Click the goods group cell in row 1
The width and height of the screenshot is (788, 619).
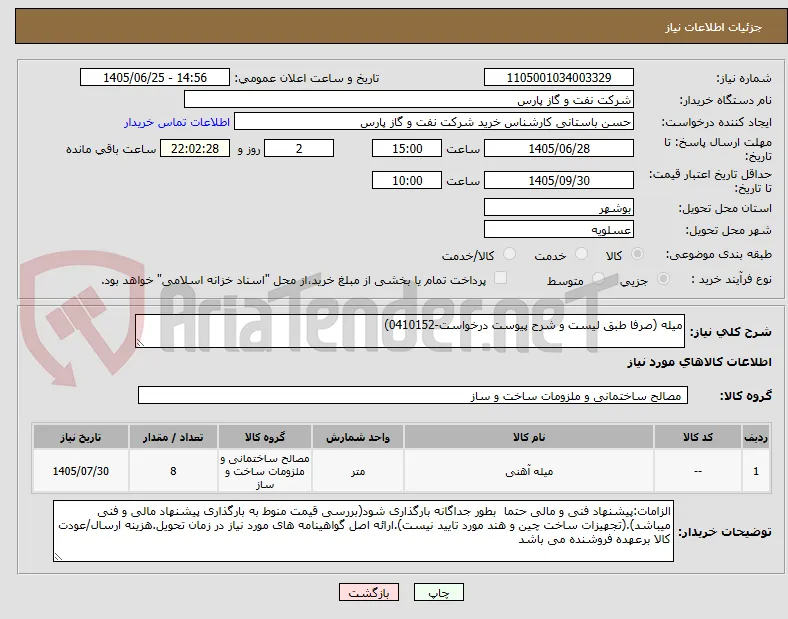point(265,471)
